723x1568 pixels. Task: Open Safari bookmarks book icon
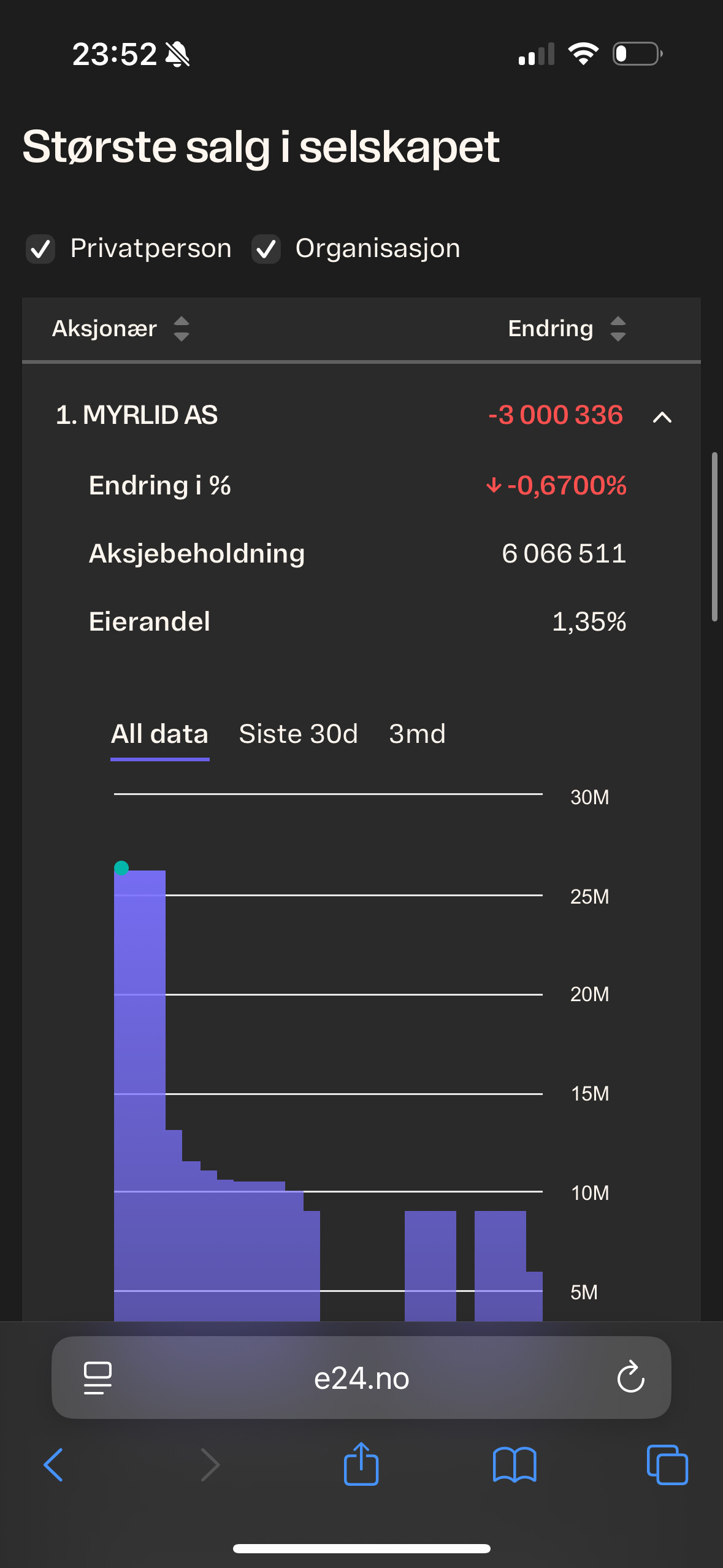pyautogui.click(x=515, y=1465)
